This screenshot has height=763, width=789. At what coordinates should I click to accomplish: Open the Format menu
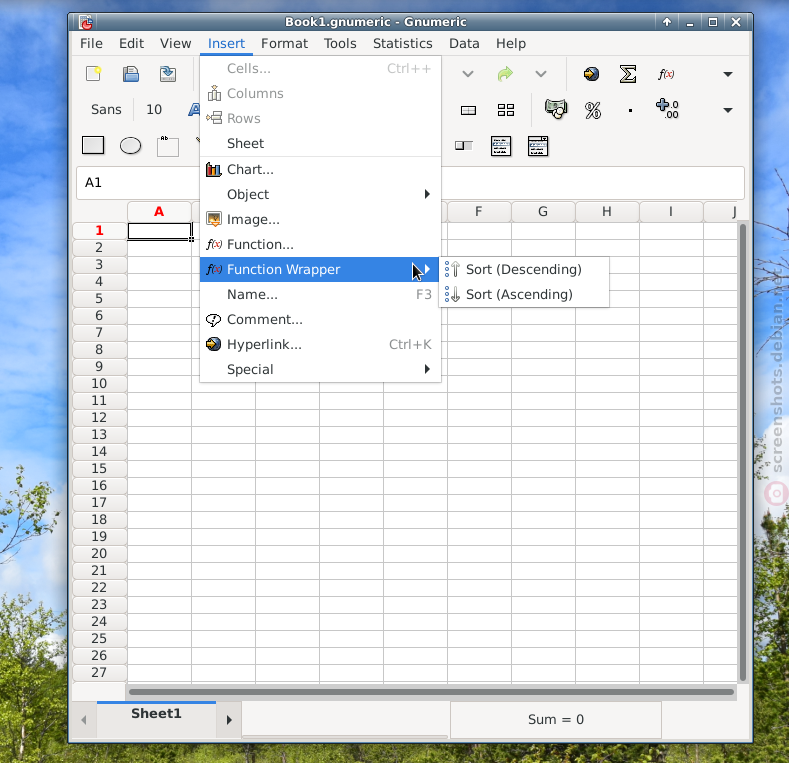284,44
